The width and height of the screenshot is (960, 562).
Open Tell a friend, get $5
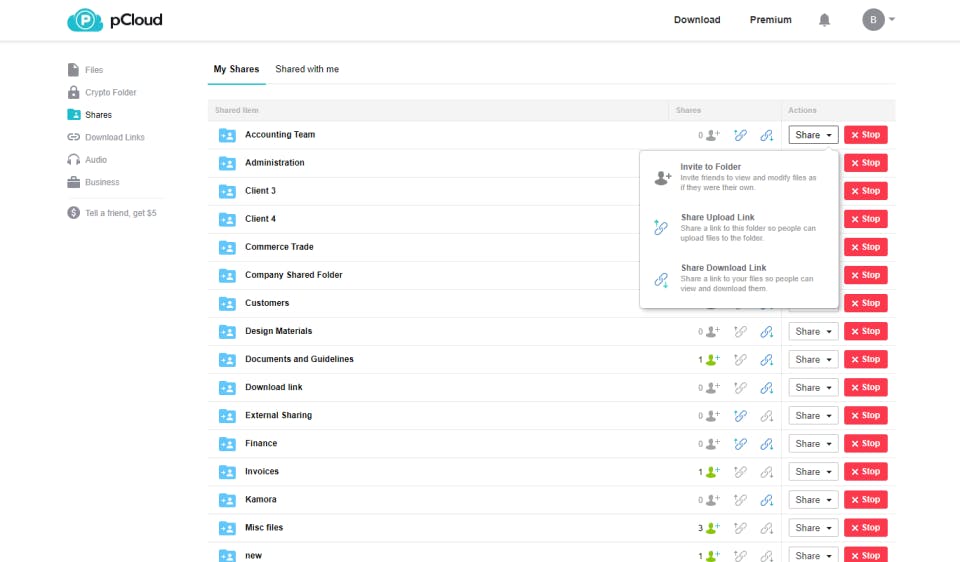(x=120, y=213)
